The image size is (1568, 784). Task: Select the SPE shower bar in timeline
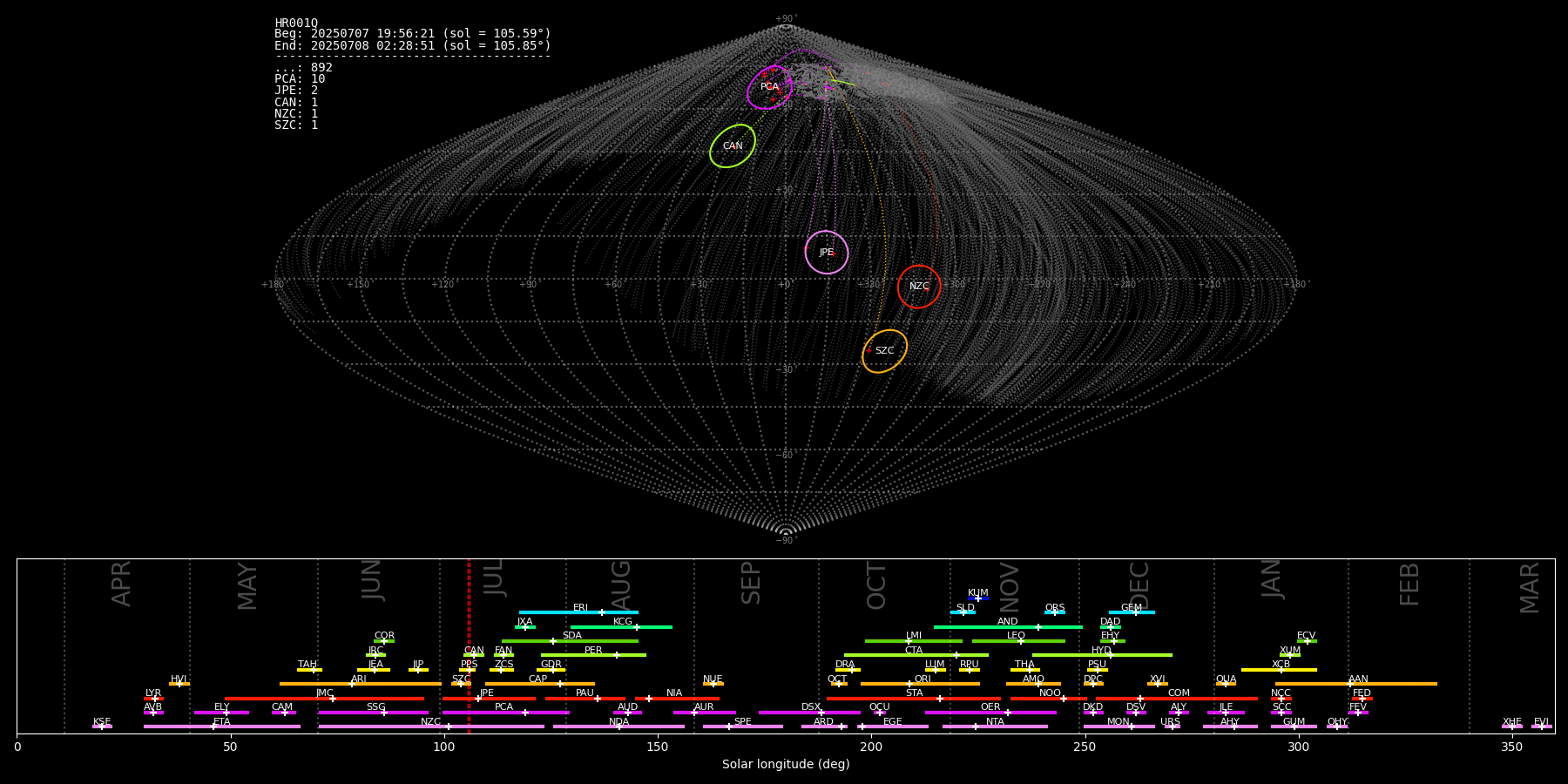(x=743, y=727)
